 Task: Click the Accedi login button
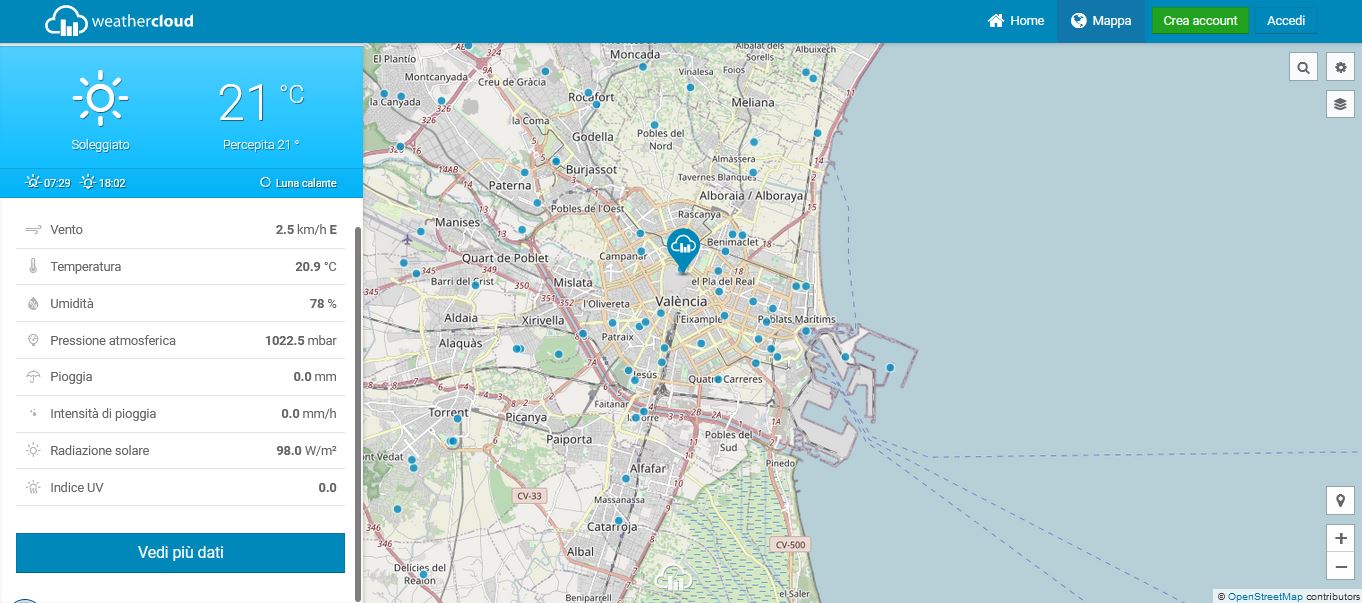1285,21
